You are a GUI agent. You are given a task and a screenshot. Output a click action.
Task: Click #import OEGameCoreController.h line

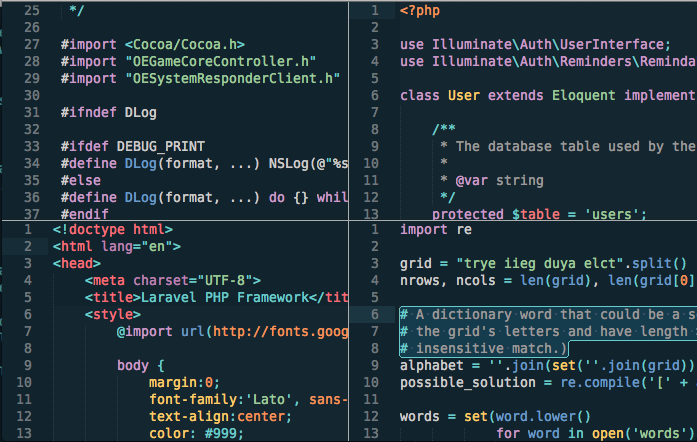click(x=188, y=61)
